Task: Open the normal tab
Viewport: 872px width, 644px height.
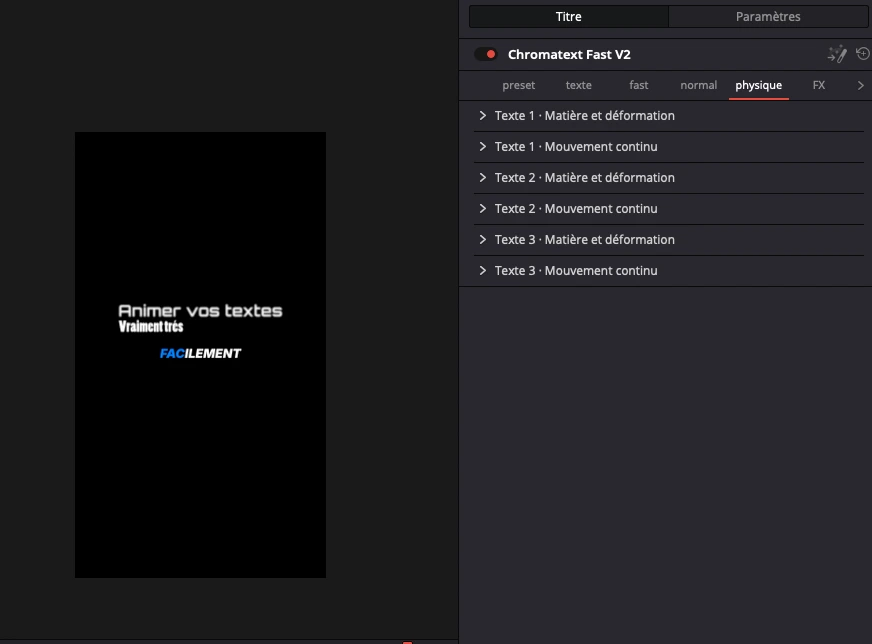Action: pyautogui.click(x=698, y=86)
